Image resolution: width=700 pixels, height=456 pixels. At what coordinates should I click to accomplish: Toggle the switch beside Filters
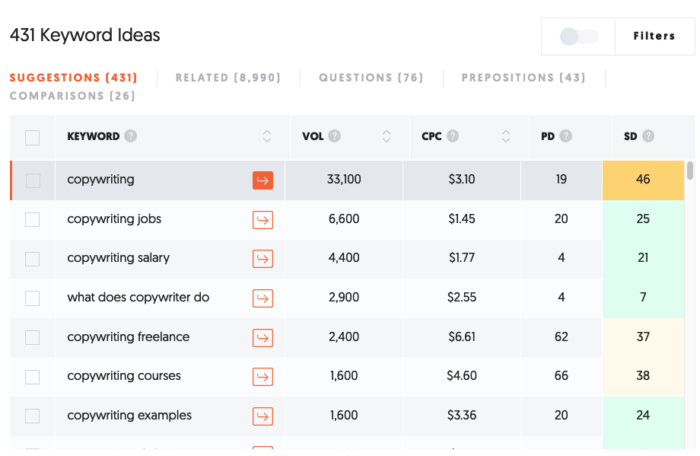coord(578,36)
